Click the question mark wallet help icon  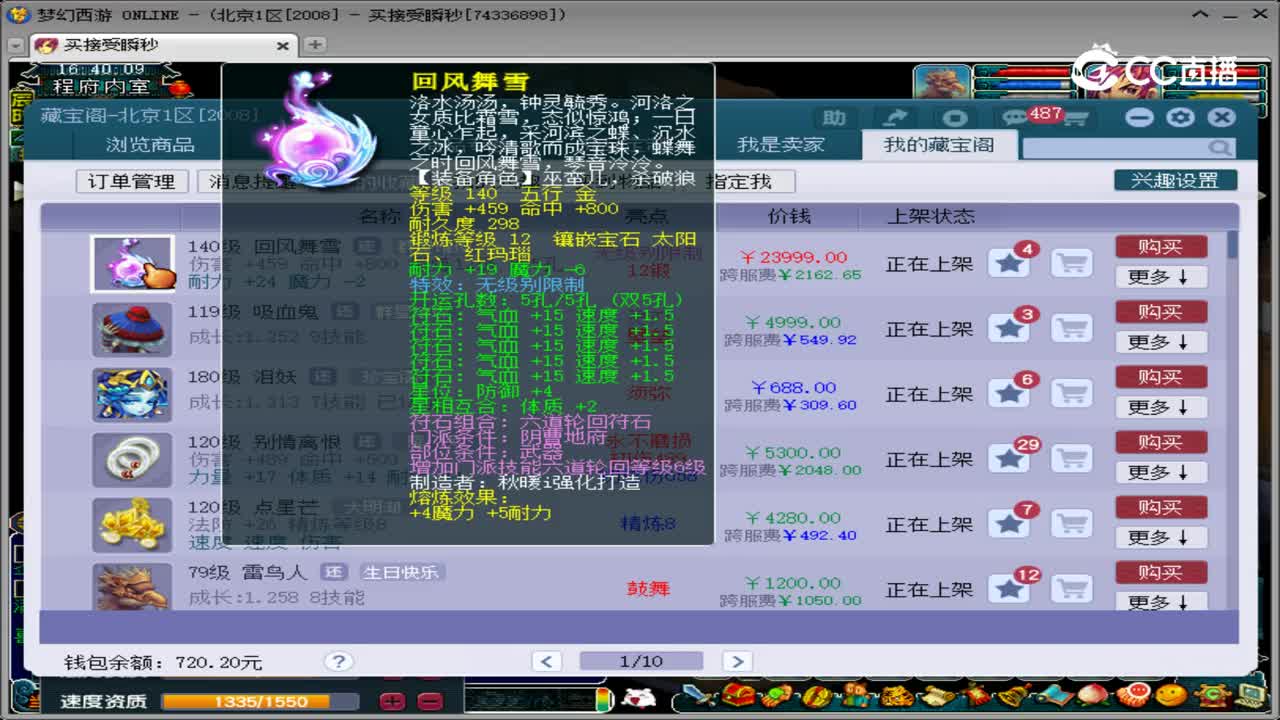tap(339, 661)
